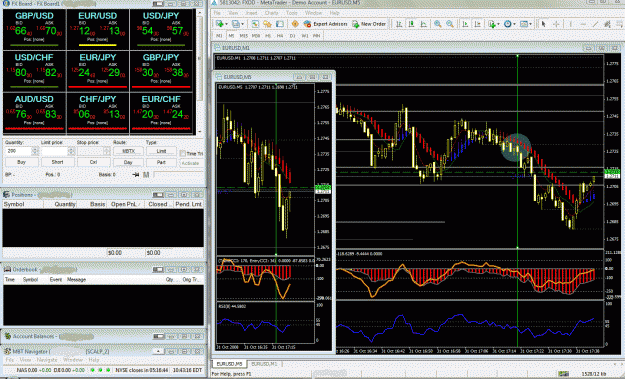
Task: Click the Cxl cancel button
Action: click(x=94, y=162)
